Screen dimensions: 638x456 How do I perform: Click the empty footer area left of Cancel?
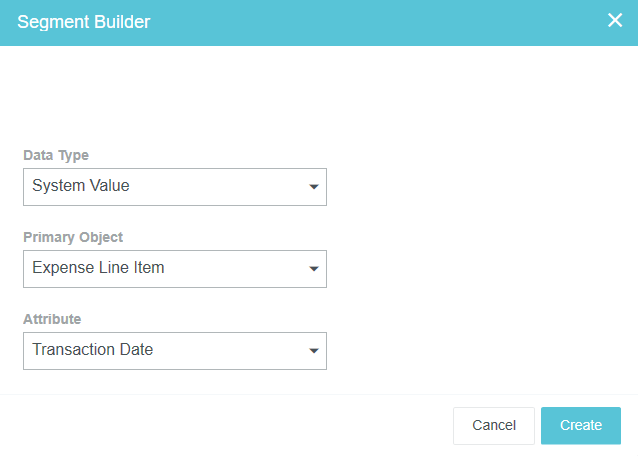[x=220, y=425]
